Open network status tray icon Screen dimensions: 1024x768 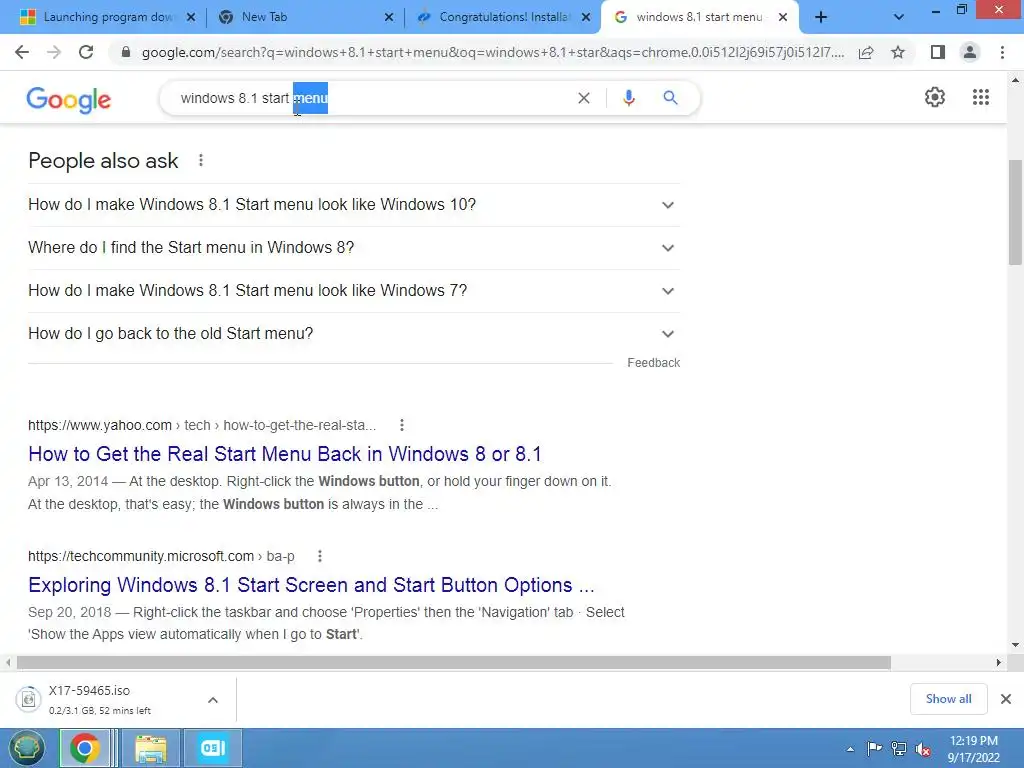click(899, 749)
